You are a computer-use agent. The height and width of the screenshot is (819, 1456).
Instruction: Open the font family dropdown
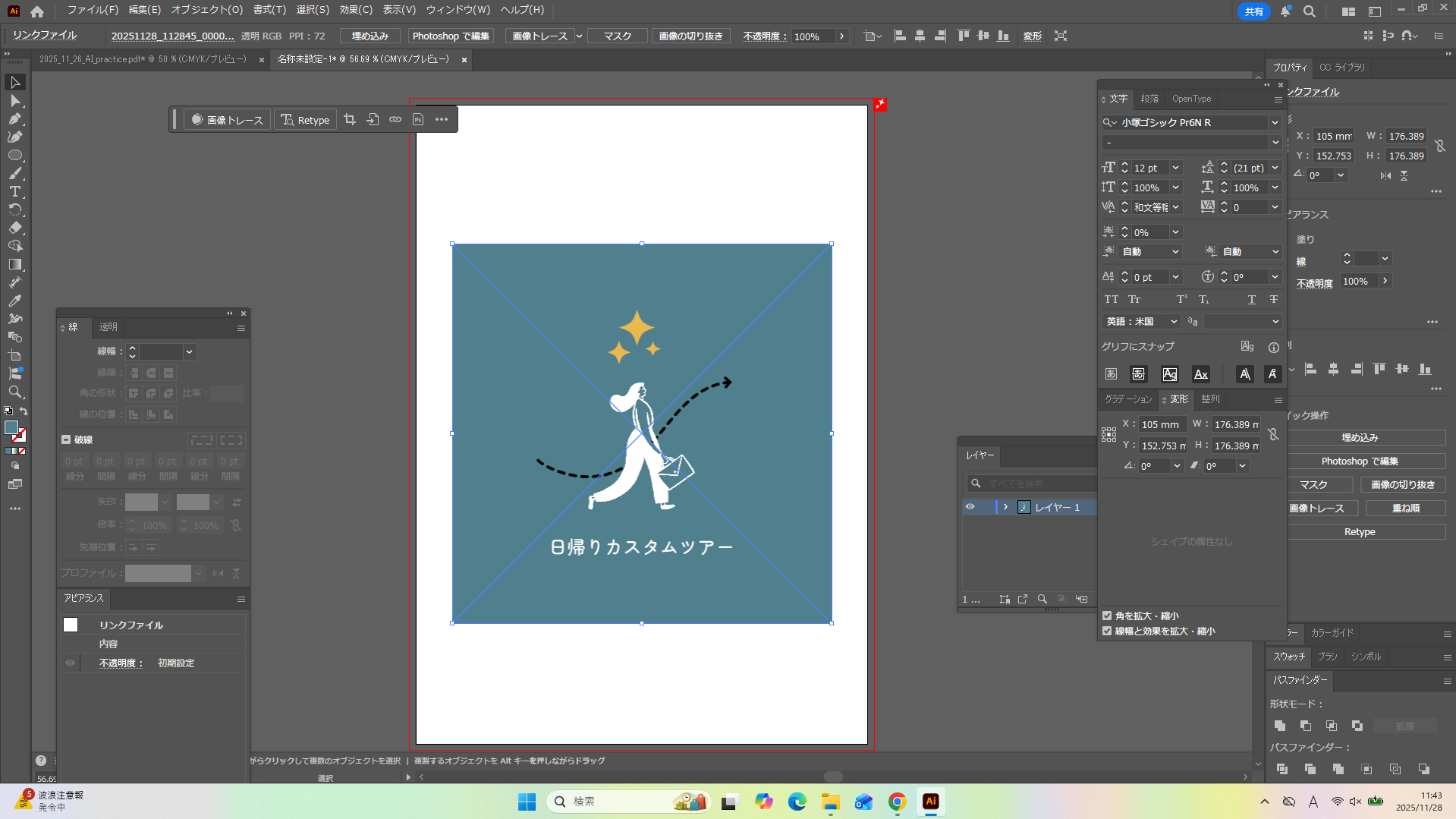tap(1275, 122)
